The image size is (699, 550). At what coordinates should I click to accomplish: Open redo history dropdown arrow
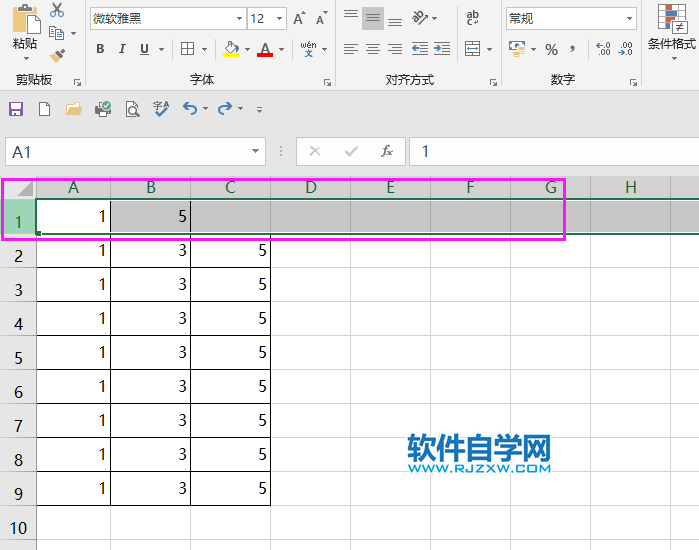point(241,108)
